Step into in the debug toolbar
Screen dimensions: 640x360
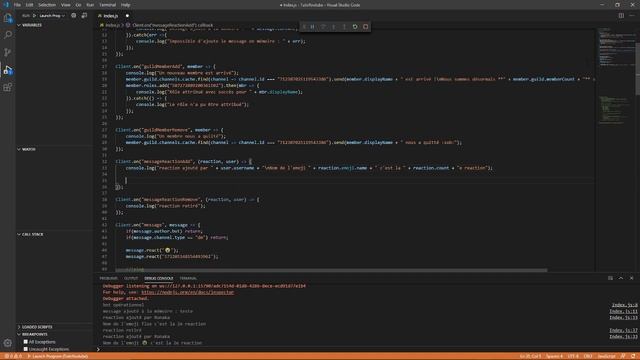pyautogui.click(x=334, y=27)
